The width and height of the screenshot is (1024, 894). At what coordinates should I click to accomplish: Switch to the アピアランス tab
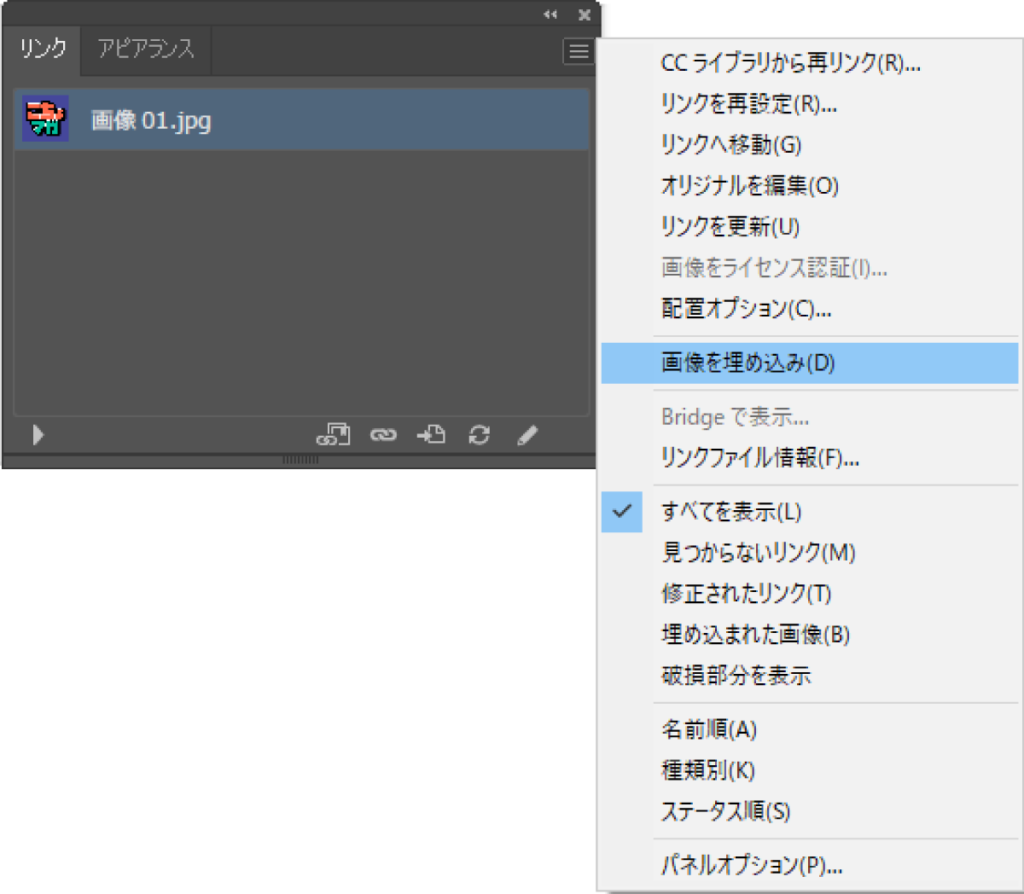pyautogui.click(x=146, y=49)
